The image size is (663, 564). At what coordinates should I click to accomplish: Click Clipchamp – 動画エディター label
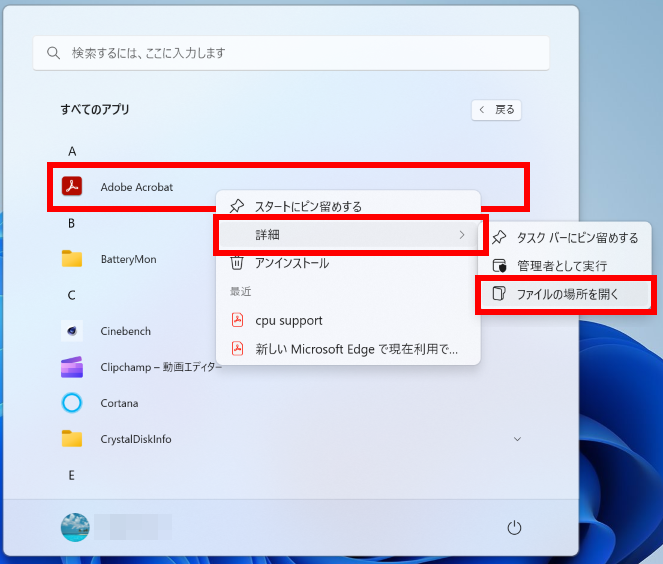tap(161, 367)
